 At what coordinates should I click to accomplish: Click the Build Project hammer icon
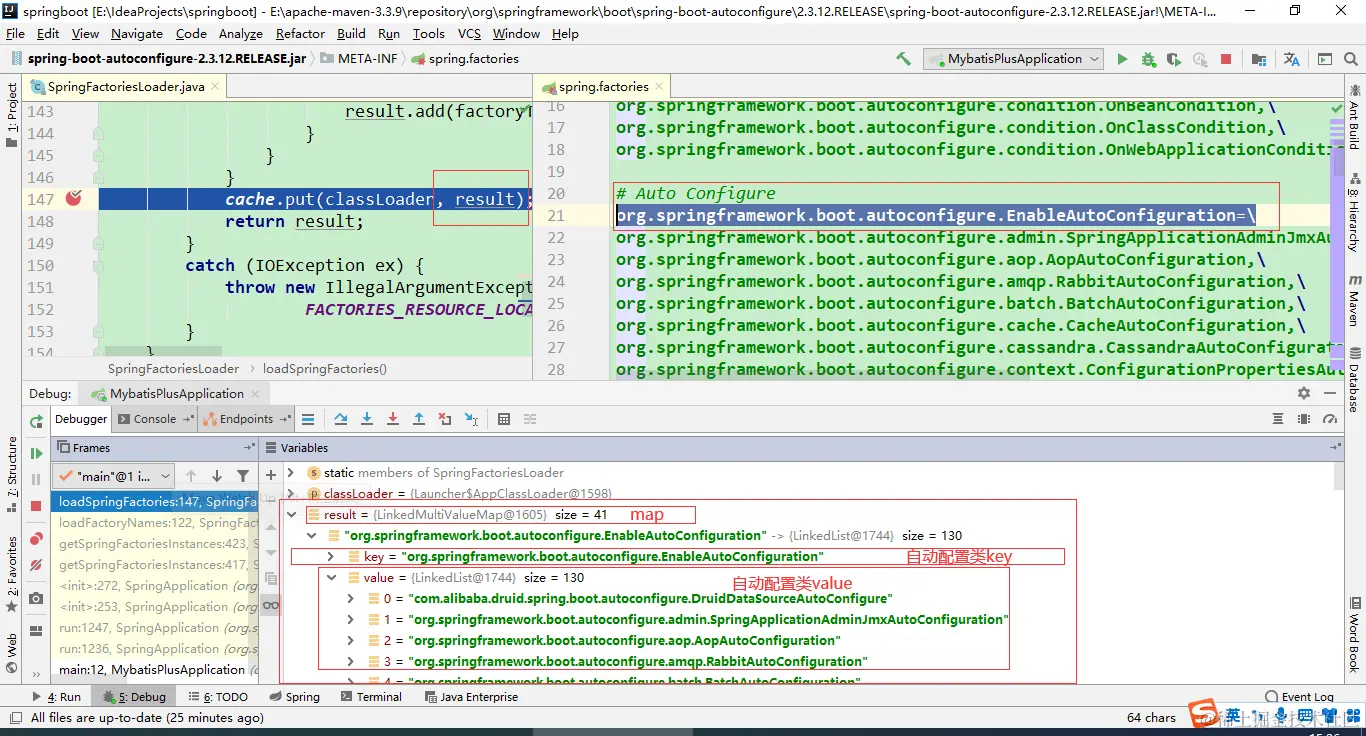click(x=904, y=59)
